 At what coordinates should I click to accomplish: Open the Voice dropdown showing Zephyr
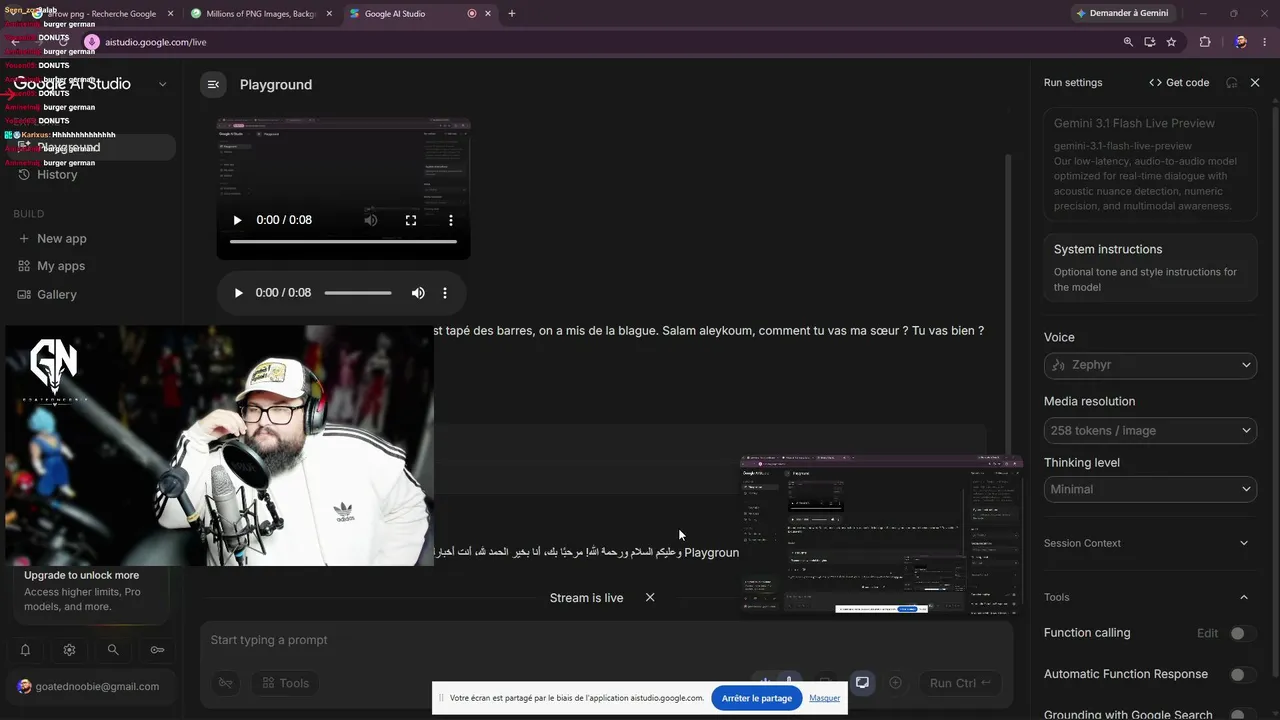pyautogui.click(x=1150, y=365)
